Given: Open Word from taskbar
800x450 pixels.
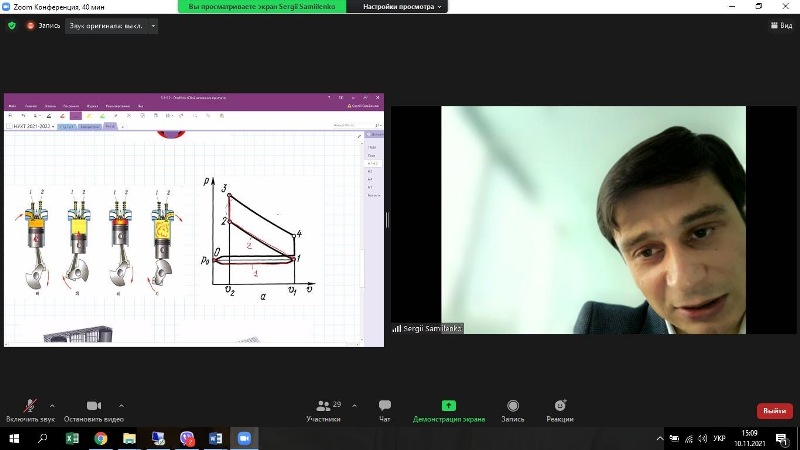Looking at the screenshot, I should pos(215,438).
